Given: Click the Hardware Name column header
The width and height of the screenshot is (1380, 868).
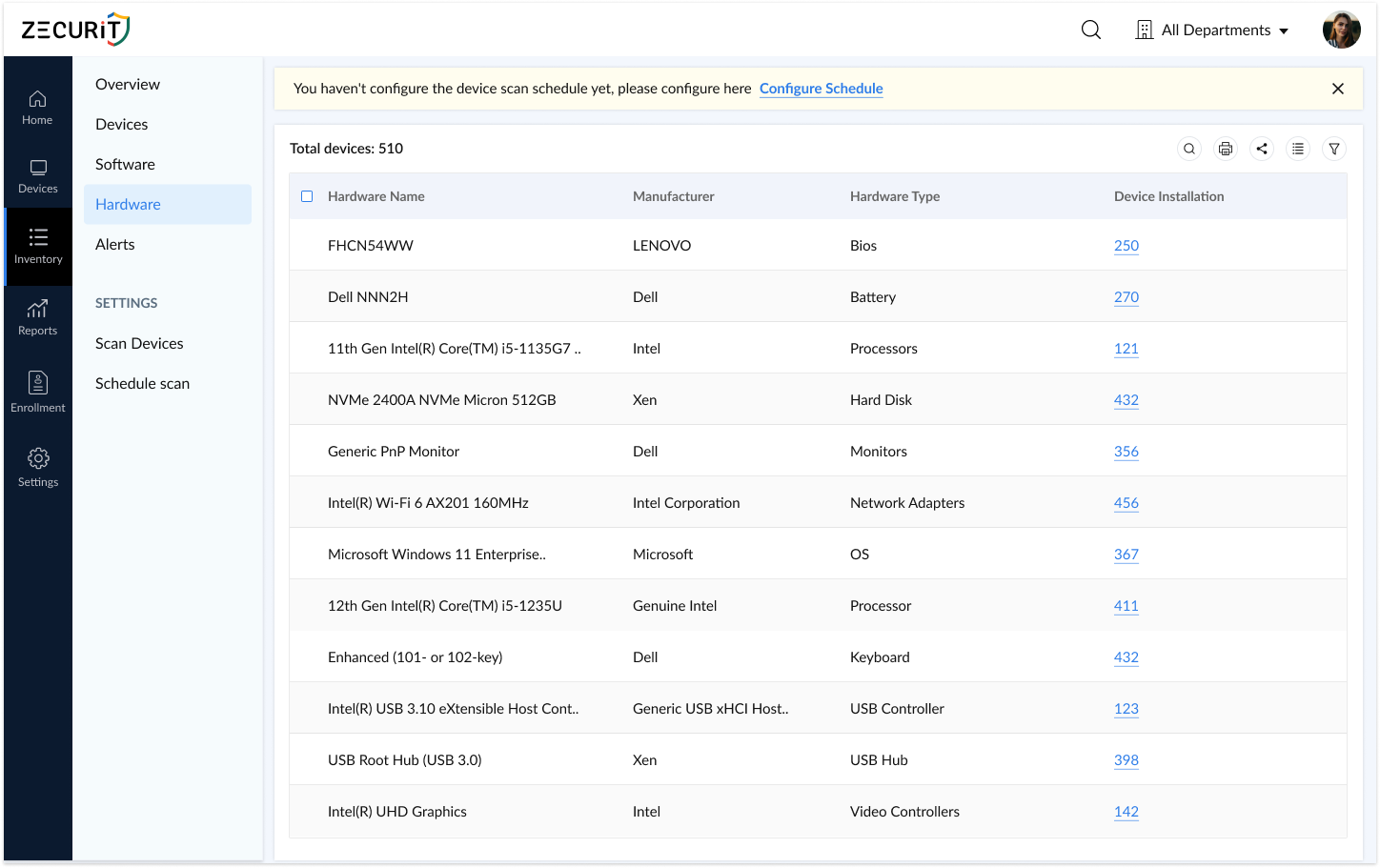Looking at the screenshot, I should click(x=375, y=196).
